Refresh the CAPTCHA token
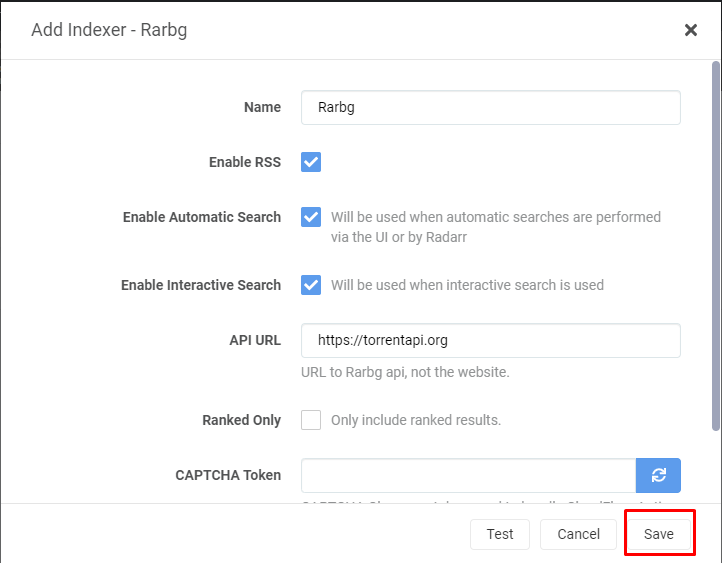Image resolution: width=722 pixels, height=563 pixels. (658, 475)
